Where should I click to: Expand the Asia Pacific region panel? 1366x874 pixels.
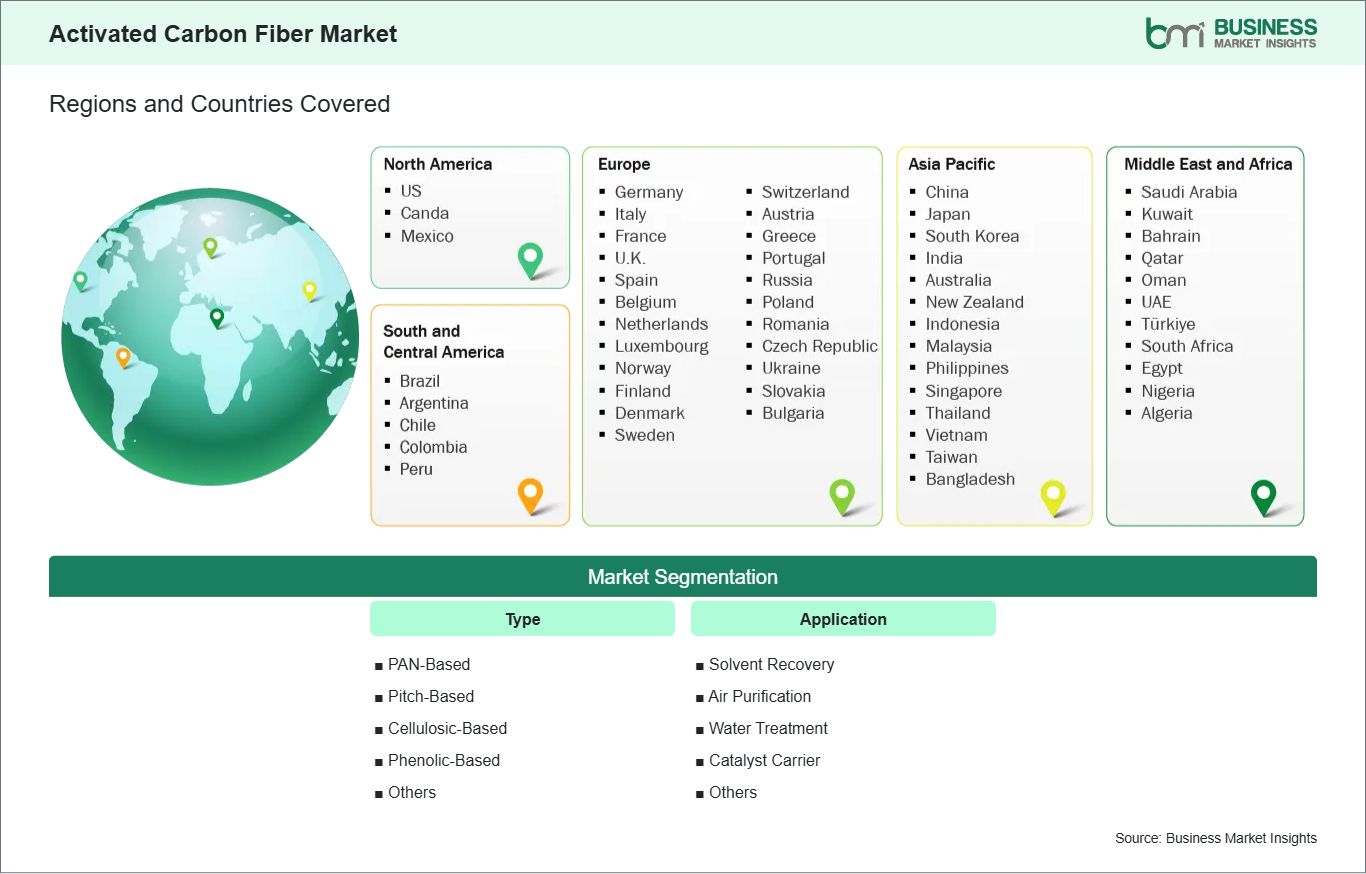point(993,335)
